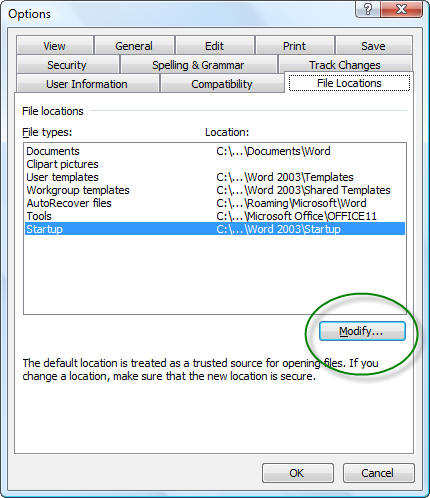Image resolution: width=430 pixels, height=498 pixels.
Task: Click the Microsoft Office\OFFICE11 path
Action: (296, 216)
